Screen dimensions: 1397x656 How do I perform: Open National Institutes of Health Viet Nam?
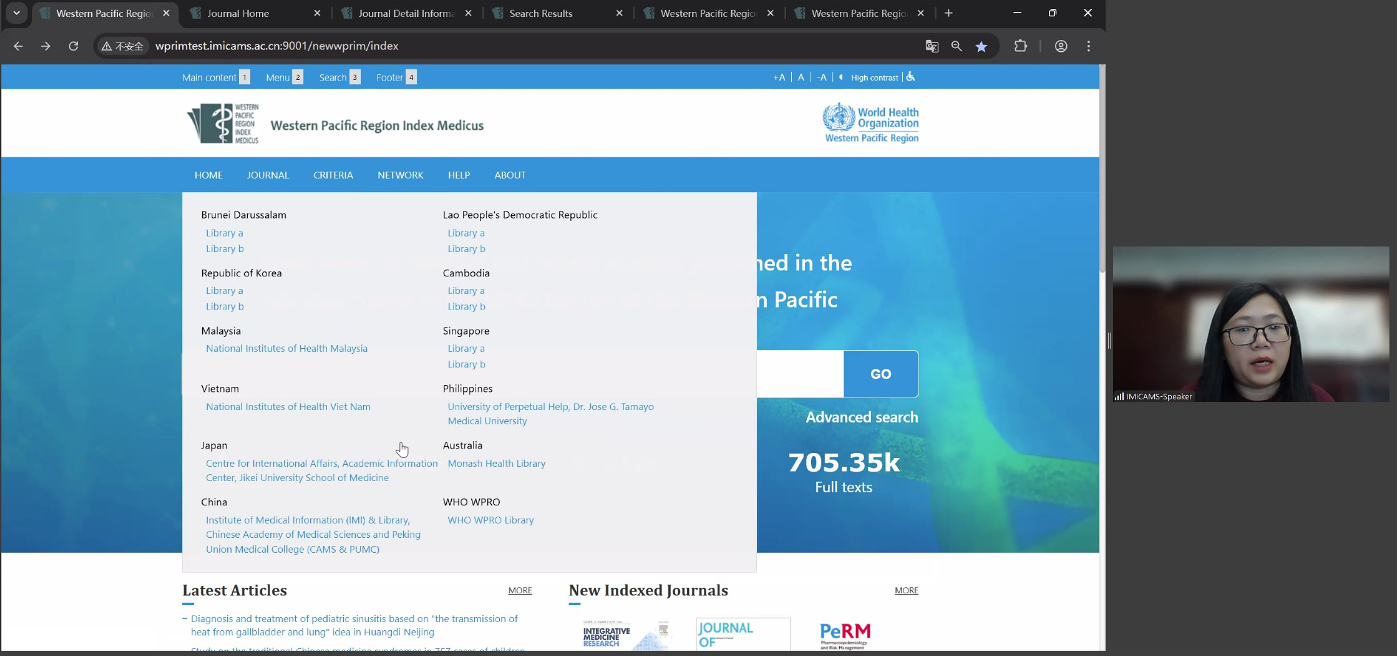(288, 407)
